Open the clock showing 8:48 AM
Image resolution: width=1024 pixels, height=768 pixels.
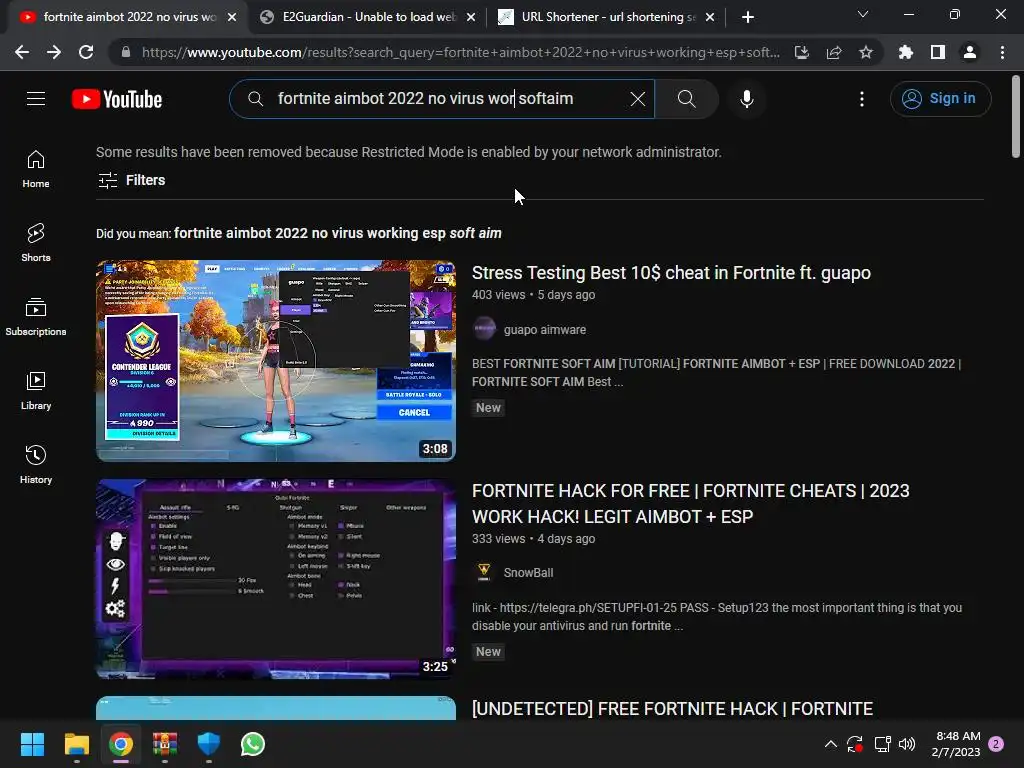click(956, 744)
